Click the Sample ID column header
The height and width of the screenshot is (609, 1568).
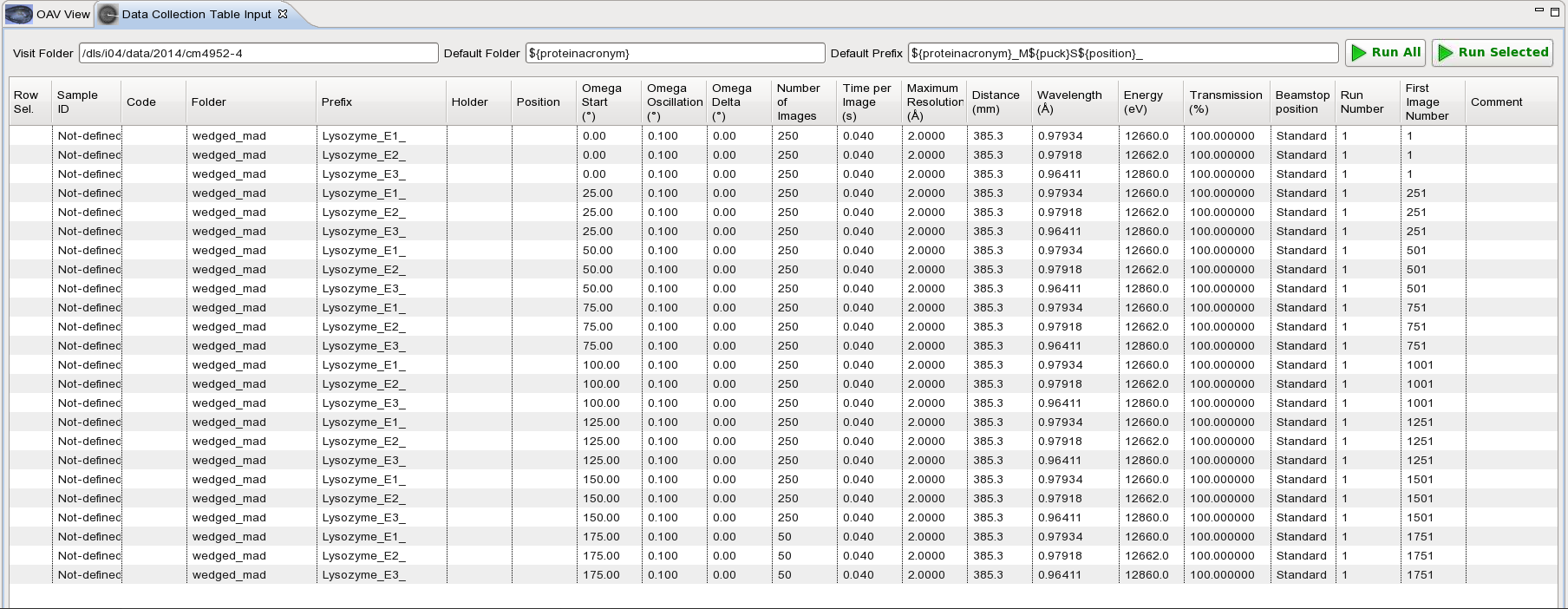click(87, 102)
